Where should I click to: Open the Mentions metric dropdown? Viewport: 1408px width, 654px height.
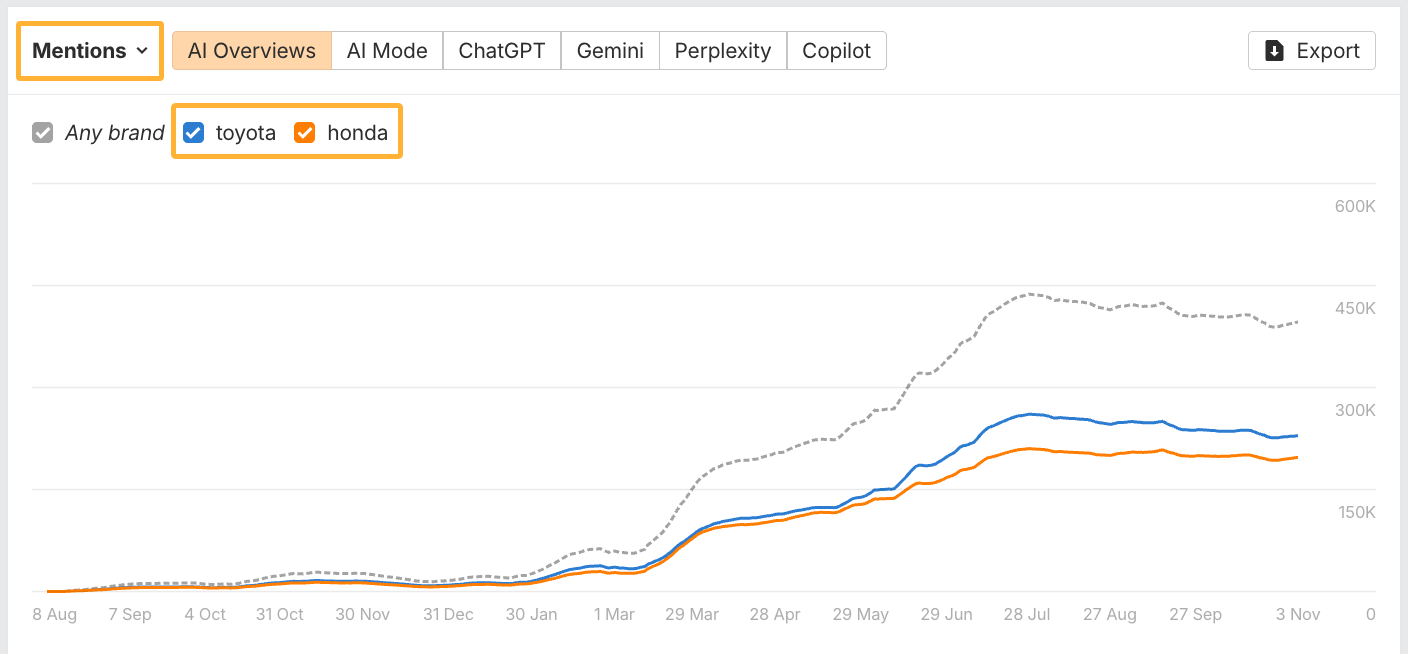click(x=88, y=50)
